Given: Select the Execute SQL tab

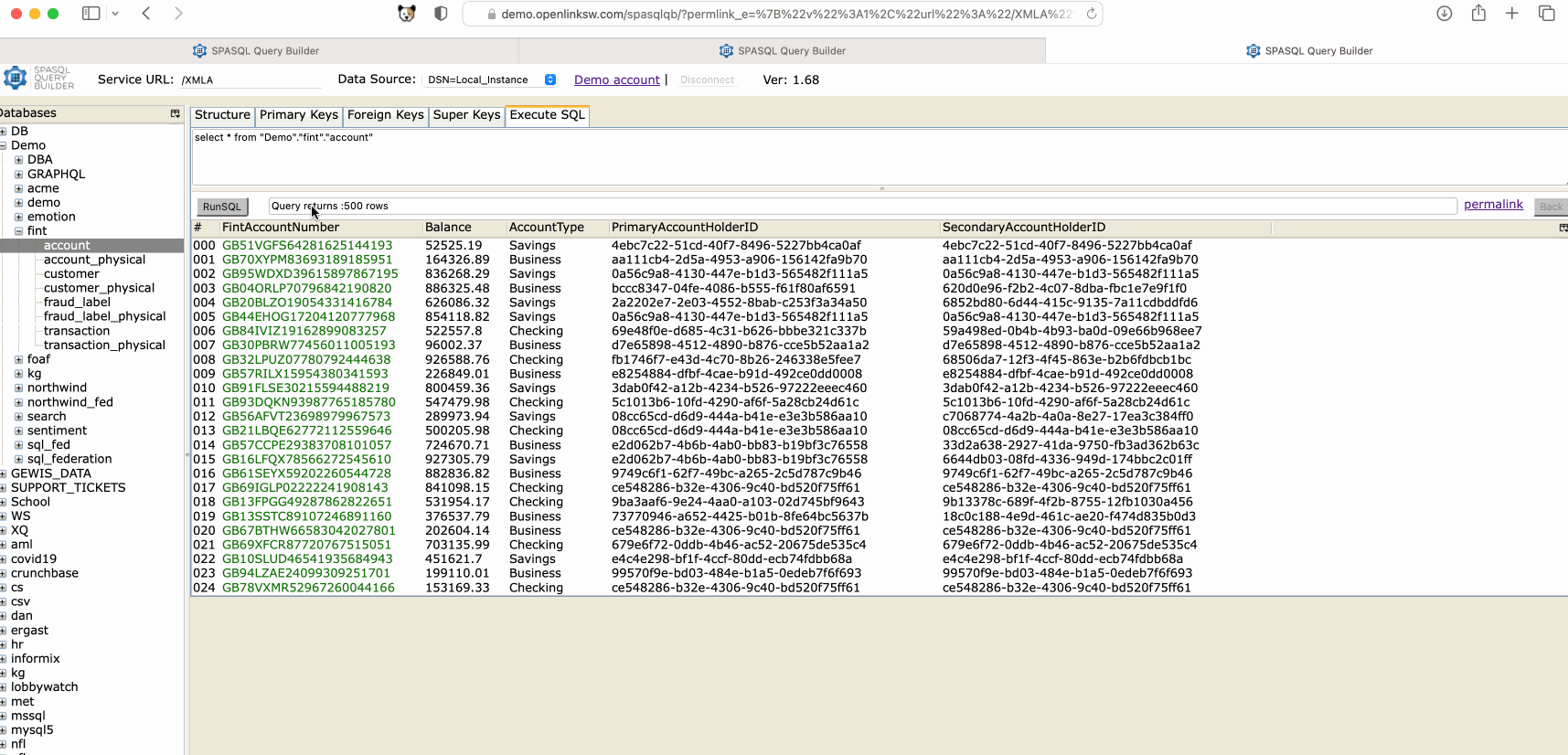Looking at the screenshot, I should tap(548, 115).
